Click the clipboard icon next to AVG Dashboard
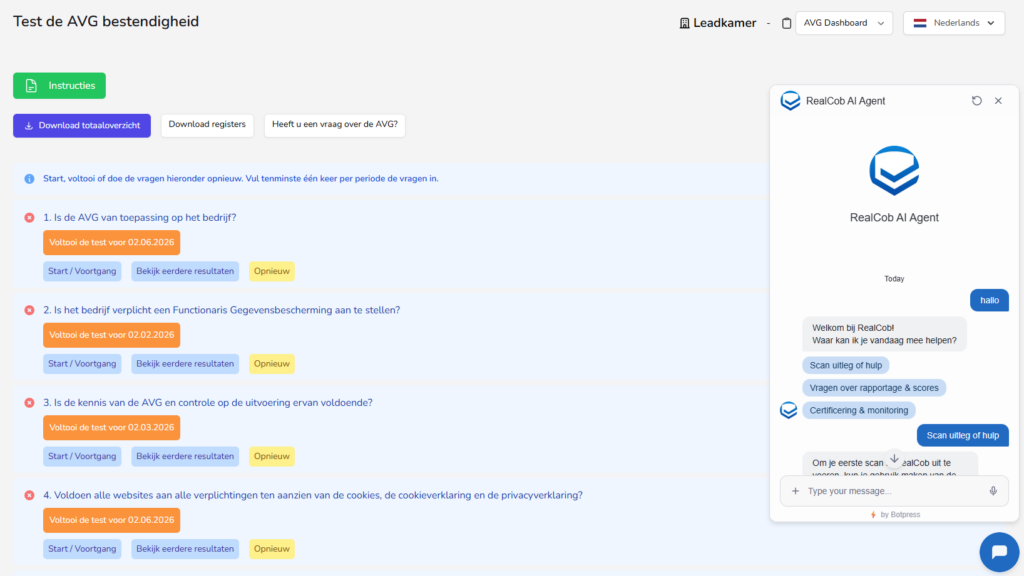 click(x=786, y=23)
